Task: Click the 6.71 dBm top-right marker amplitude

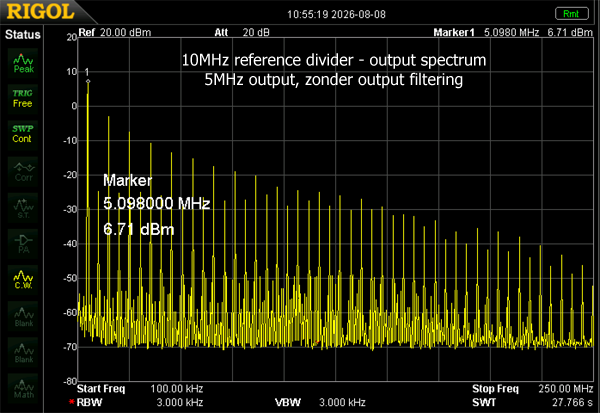Action: click(x=570, y=33)
